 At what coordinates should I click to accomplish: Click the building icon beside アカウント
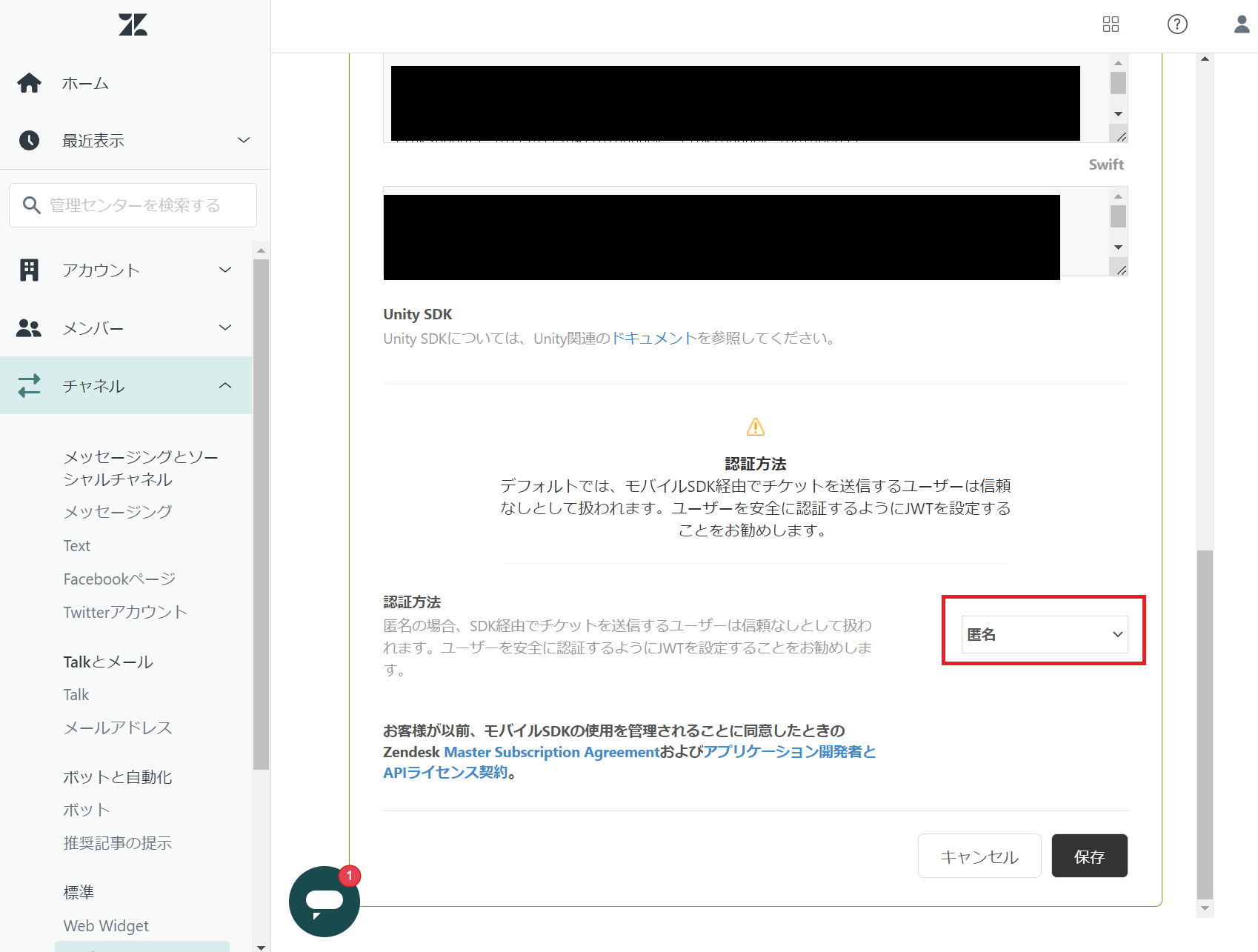[29, 270]
